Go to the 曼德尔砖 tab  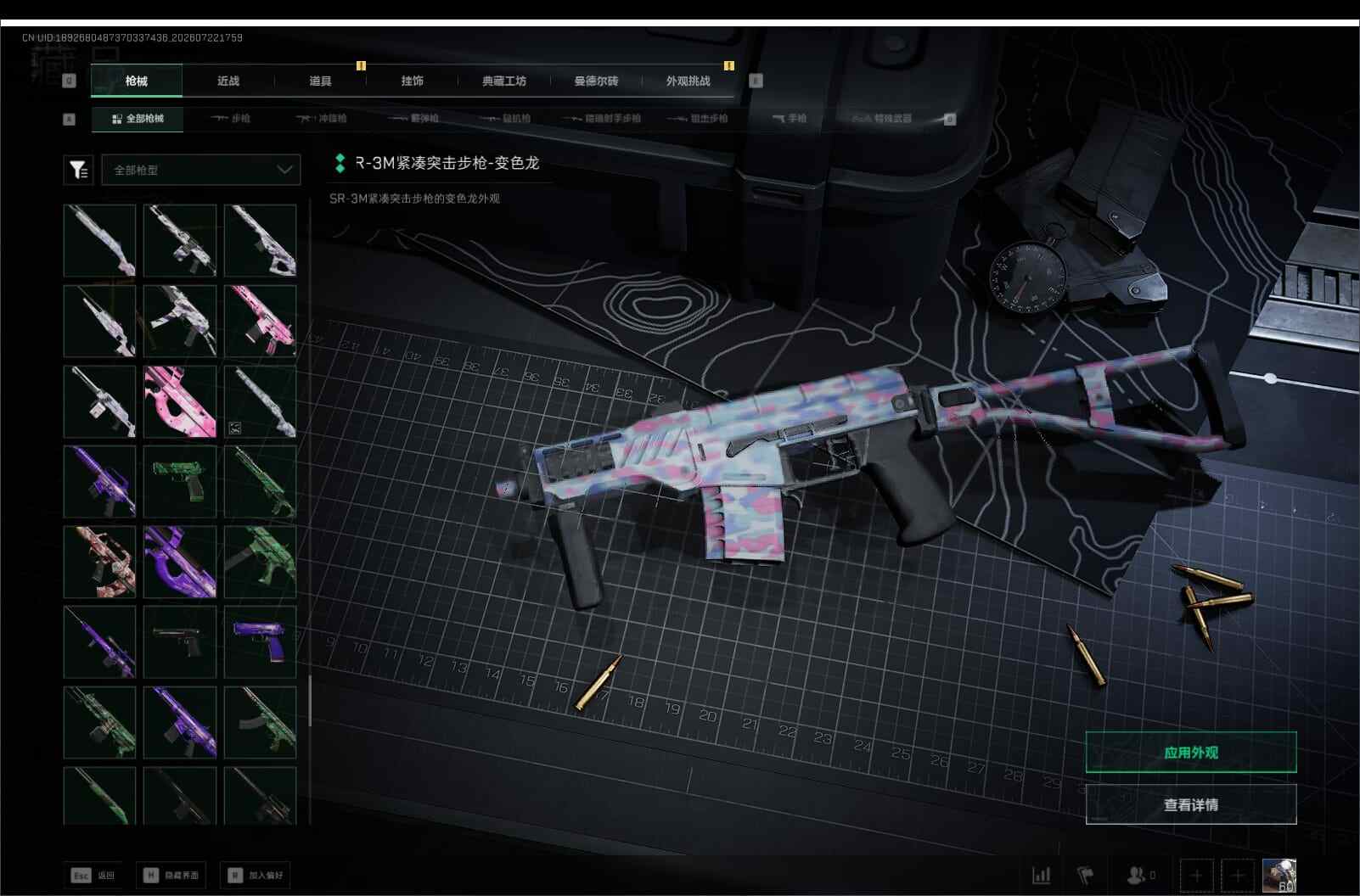click(x=596, y=81)
